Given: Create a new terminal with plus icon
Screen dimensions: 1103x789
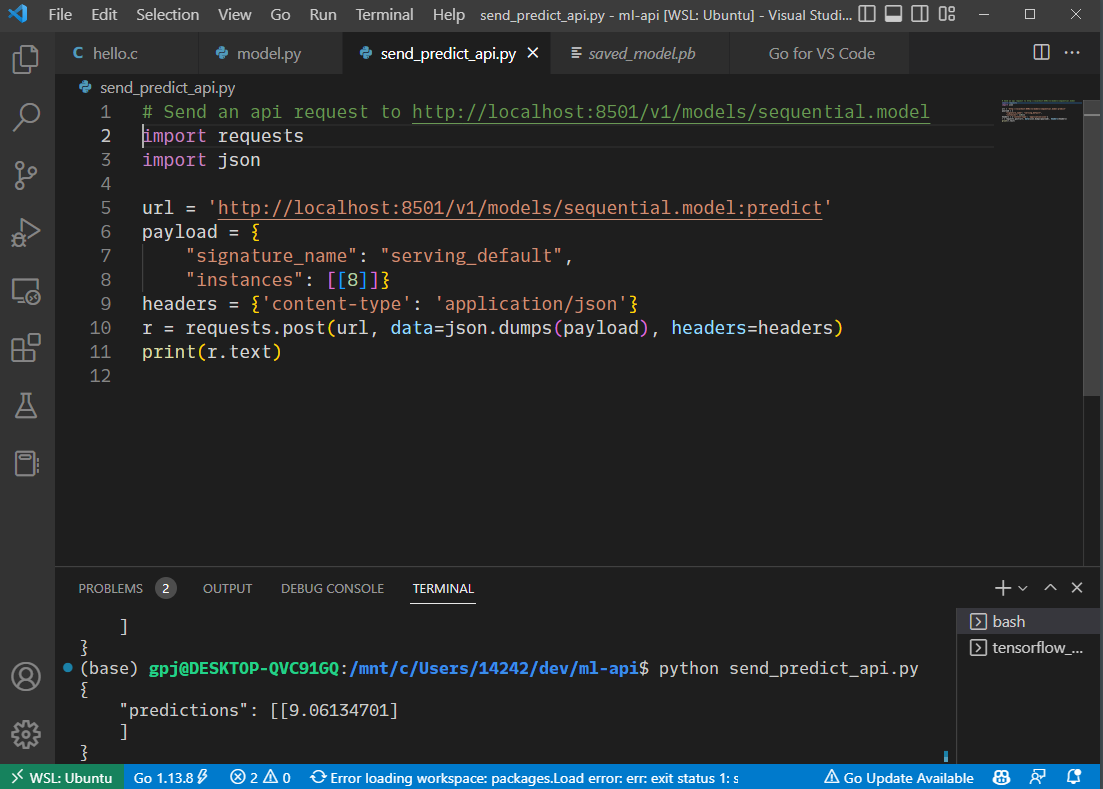Looking at the screenshot, I should pyautogui.click(x=1001, y=588).
